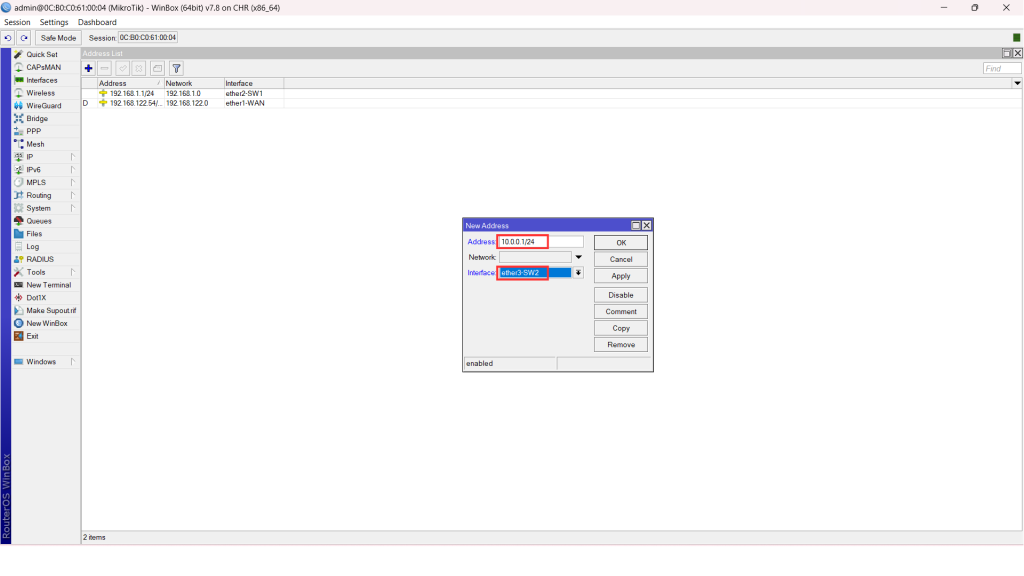Screen dimensions: 1024x576
Task: Click the comment icon in Address List toolbar
Action: click(x=157, y=68)
